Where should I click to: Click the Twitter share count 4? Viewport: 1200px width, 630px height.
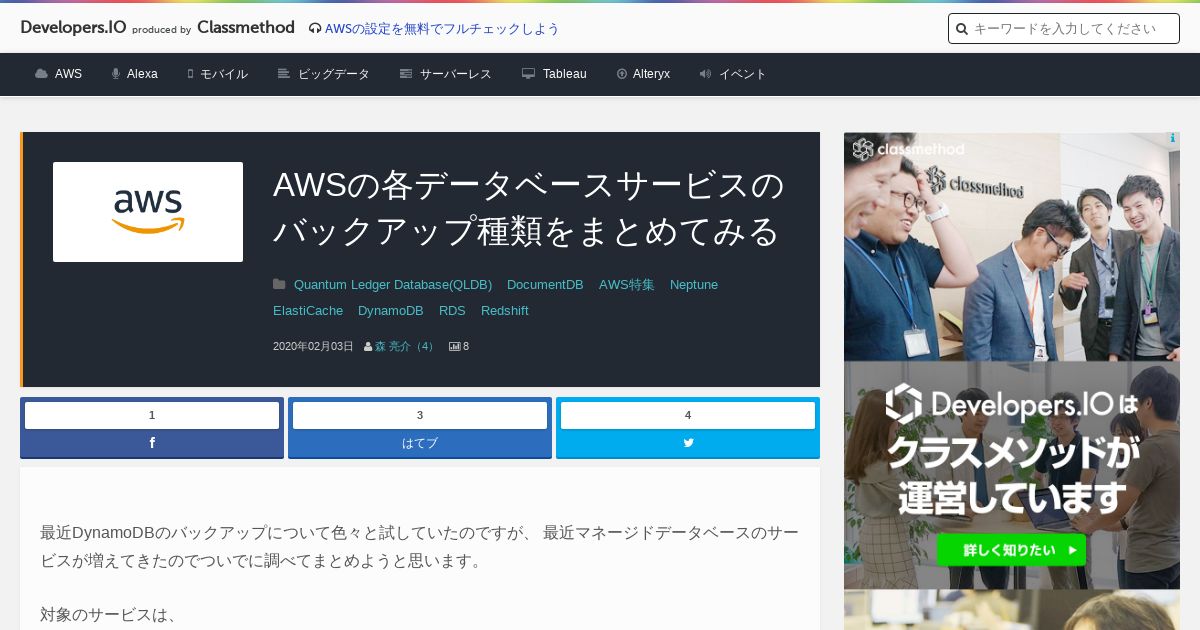[688, 415]
